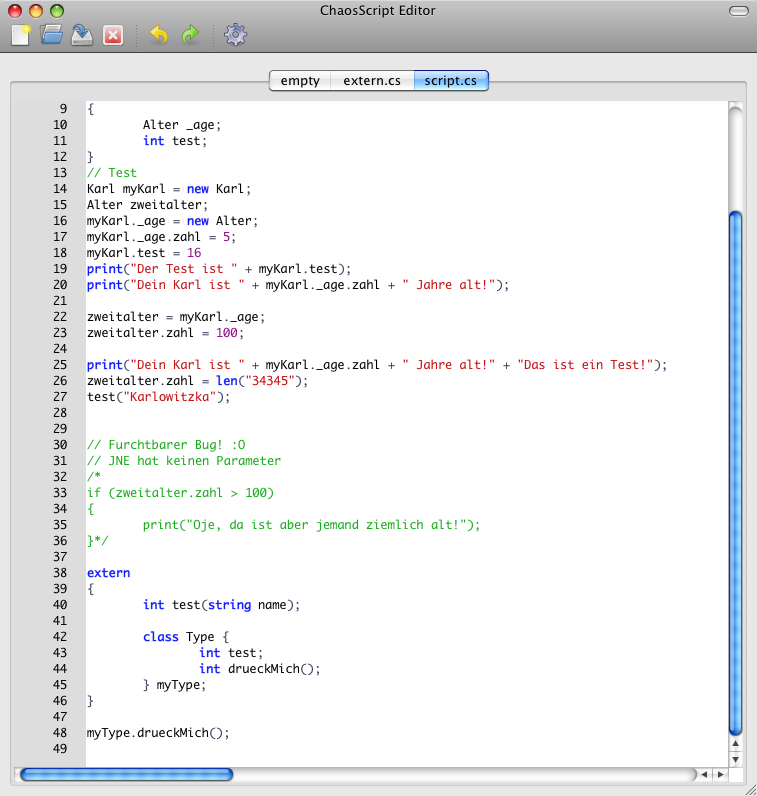
Task: Create a new script file
Action: point(20,35)
